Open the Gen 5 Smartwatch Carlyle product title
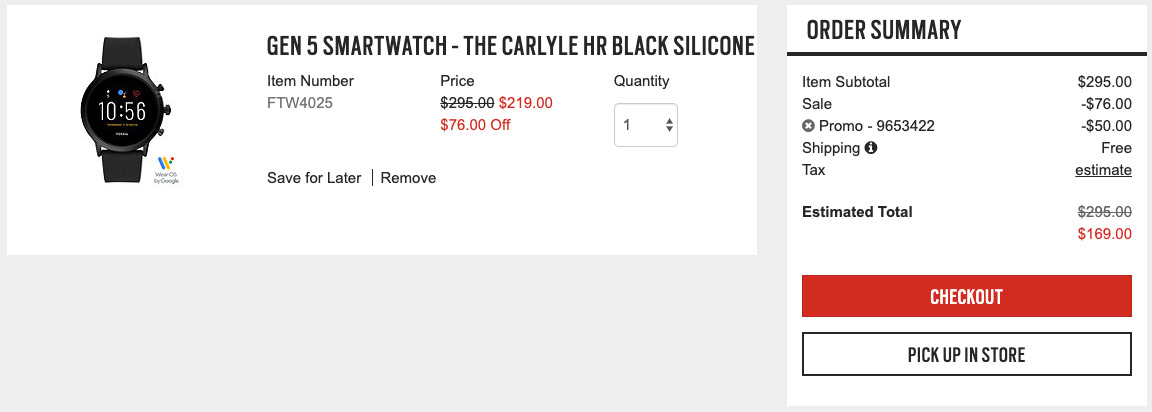 click(510, 47)
